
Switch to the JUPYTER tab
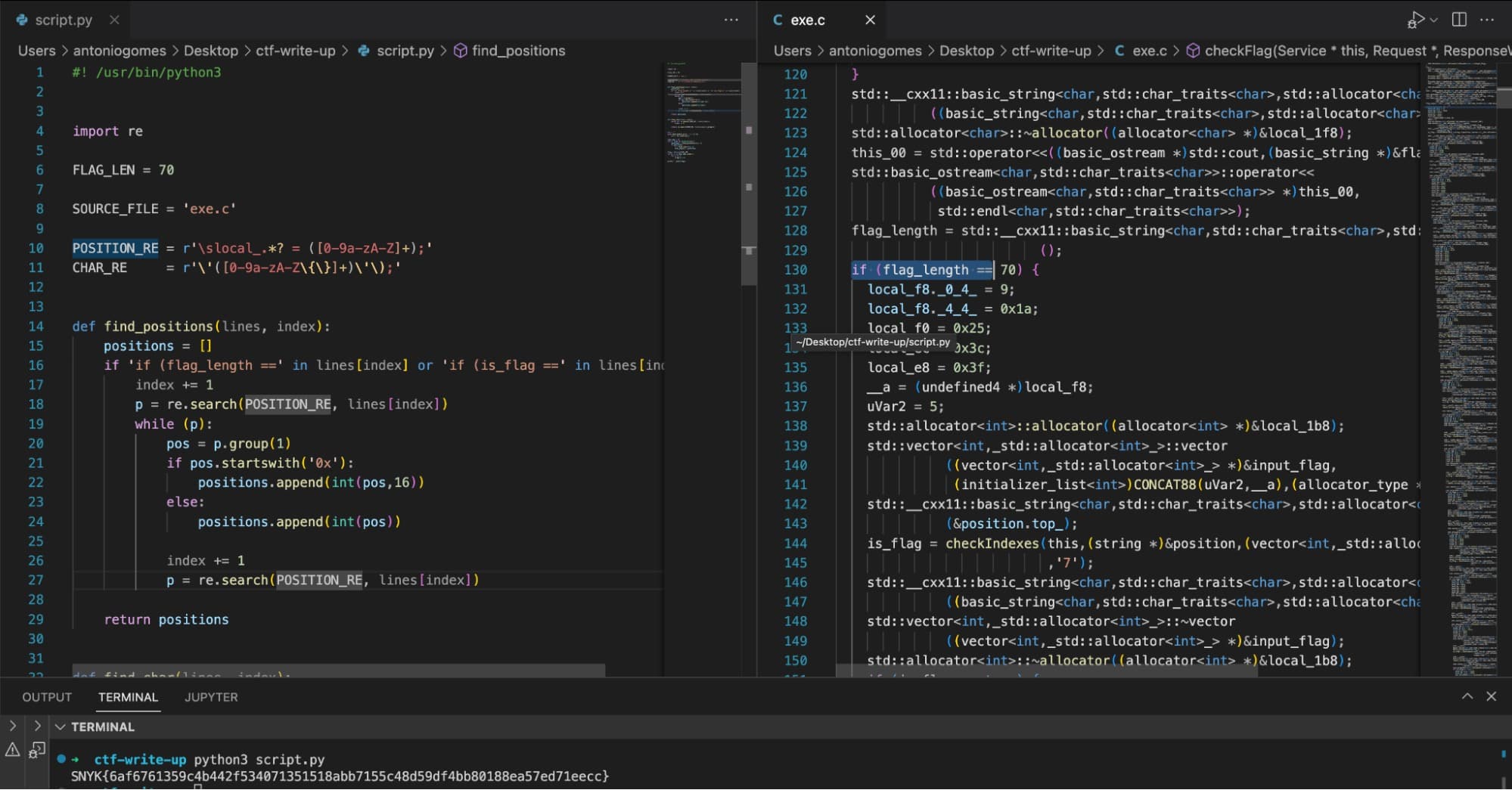point(210,697)
